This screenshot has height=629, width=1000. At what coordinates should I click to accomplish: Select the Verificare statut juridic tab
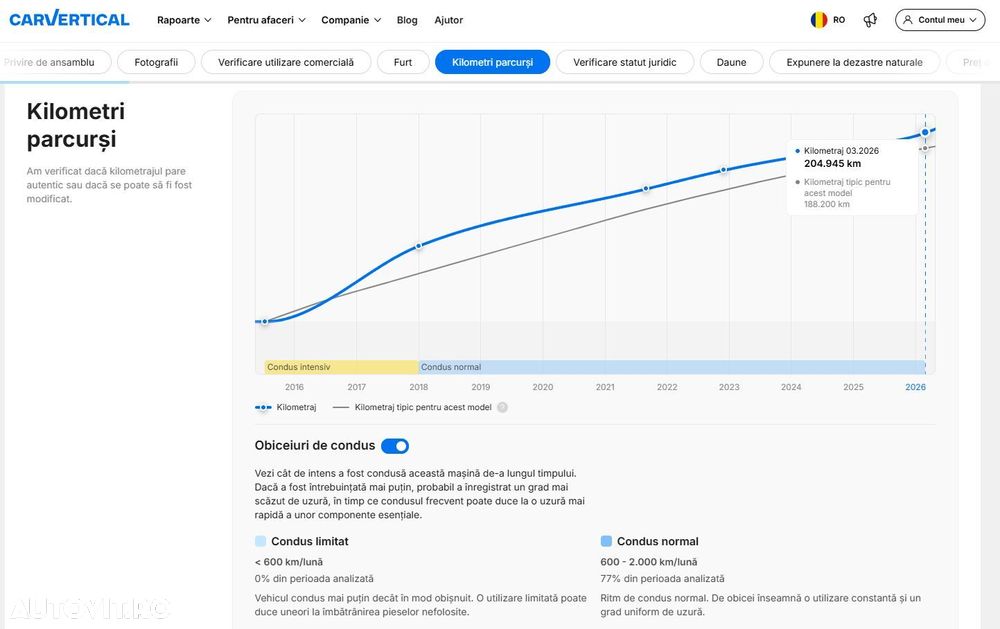coord(625,62)
